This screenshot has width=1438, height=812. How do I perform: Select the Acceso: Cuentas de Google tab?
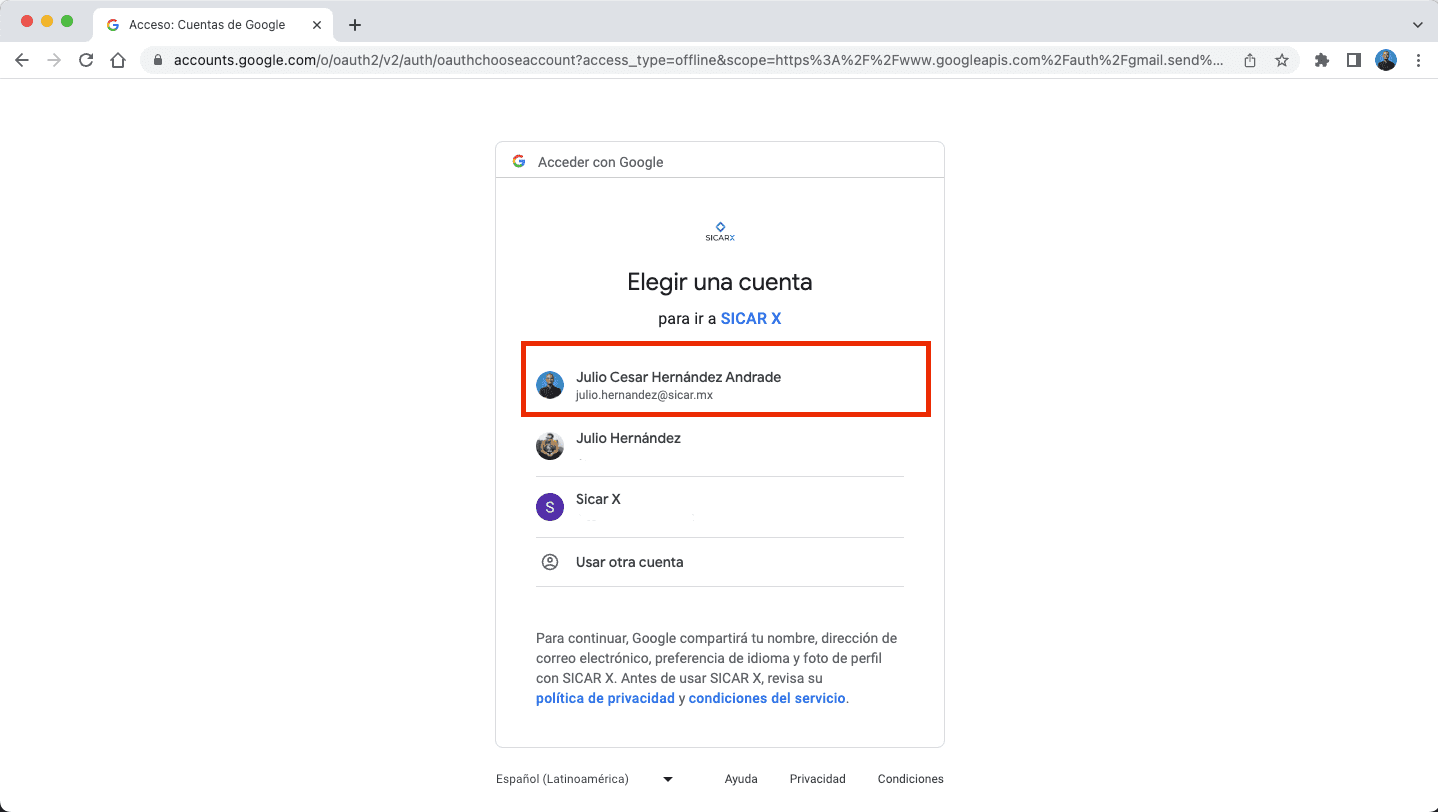pos(214,25)
